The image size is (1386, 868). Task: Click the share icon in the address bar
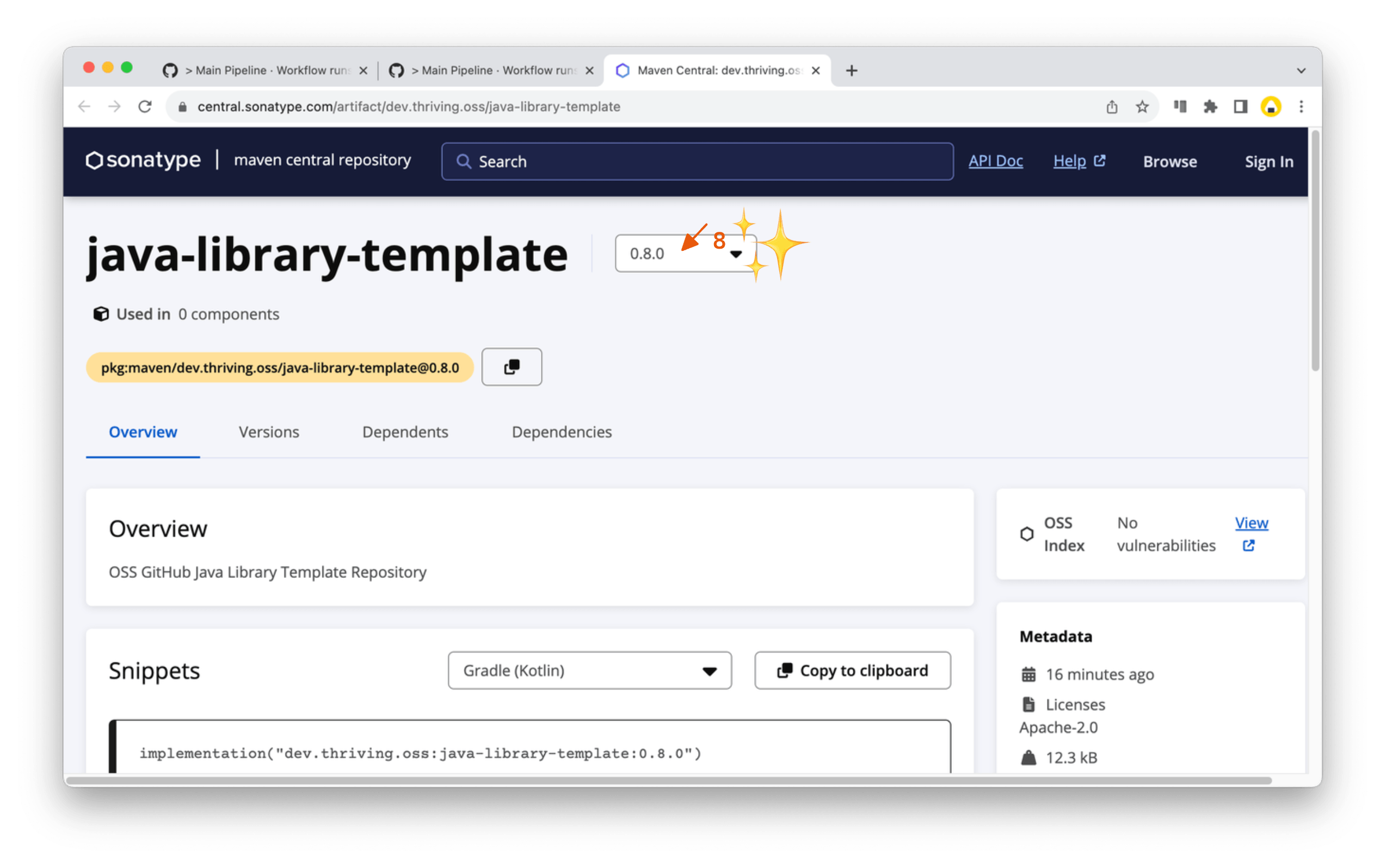tap(1112, 107)
